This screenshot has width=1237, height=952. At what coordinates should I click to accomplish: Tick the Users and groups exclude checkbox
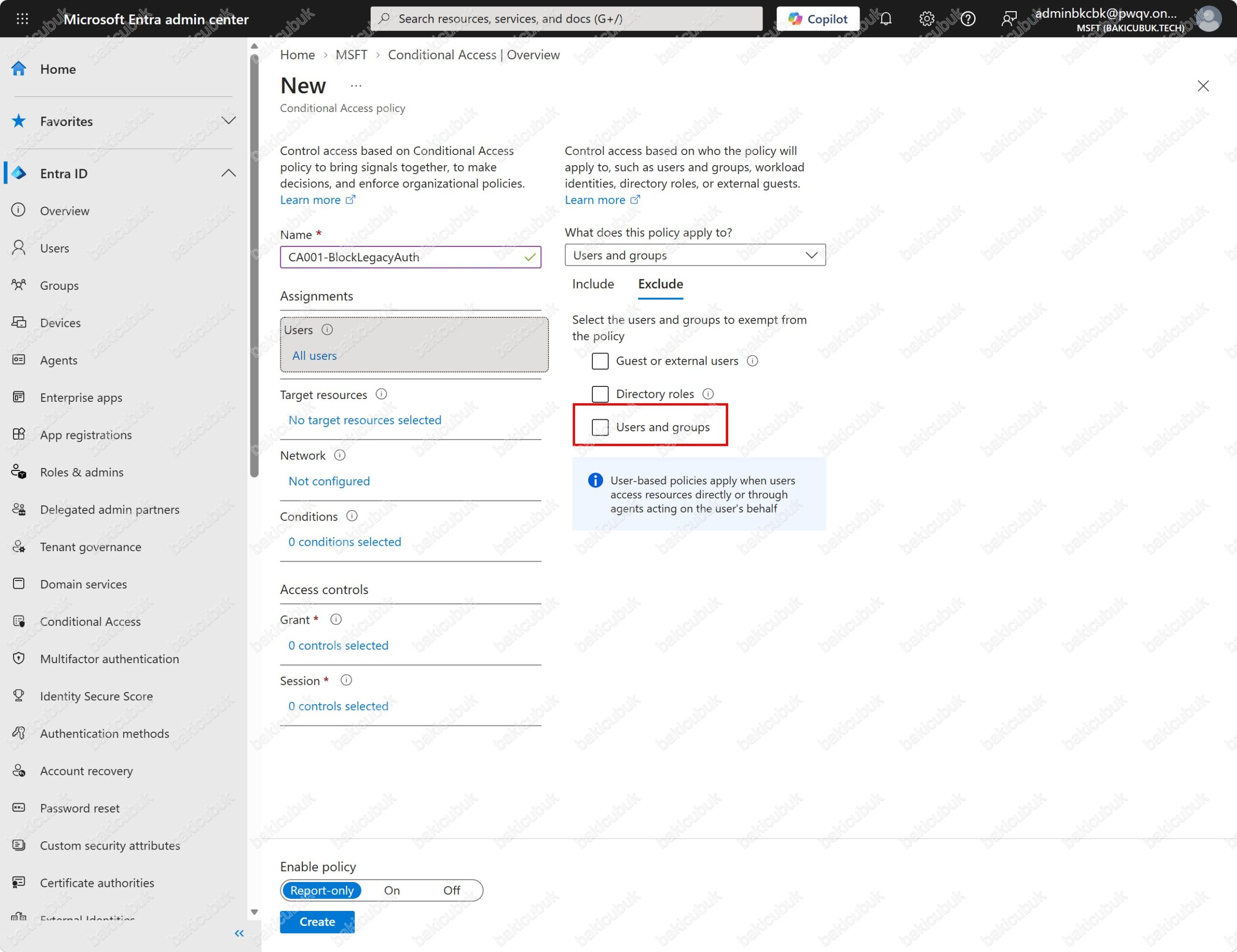[x=600, y=427]
